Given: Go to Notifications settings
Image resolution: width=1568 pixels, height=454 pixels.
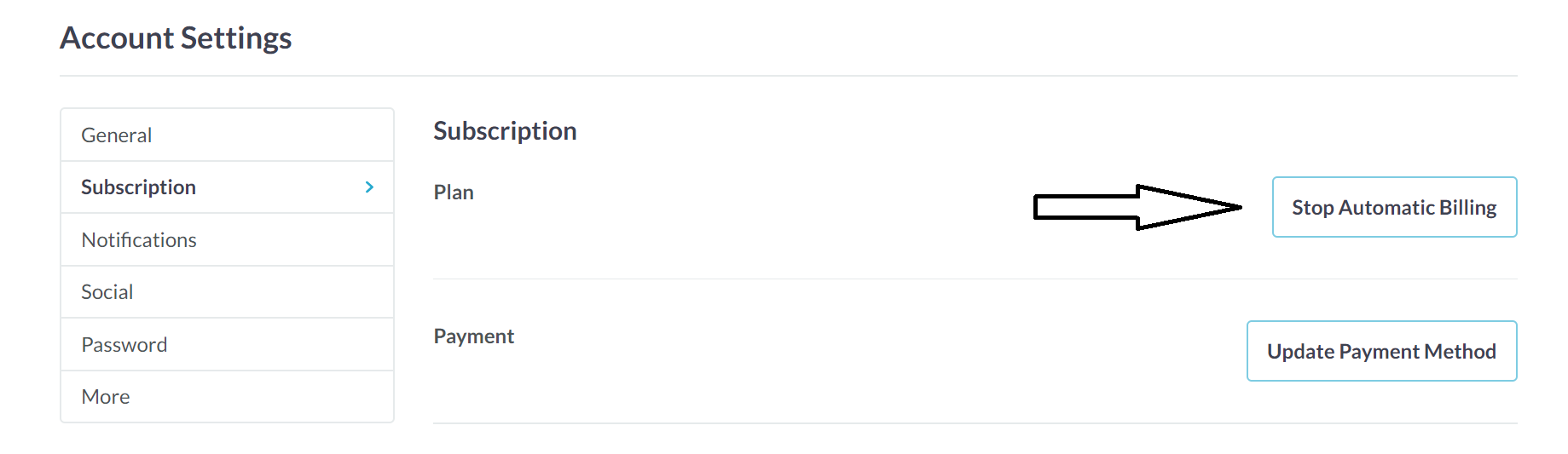Looking at the screenshot, I should click(x=139, y=240).
